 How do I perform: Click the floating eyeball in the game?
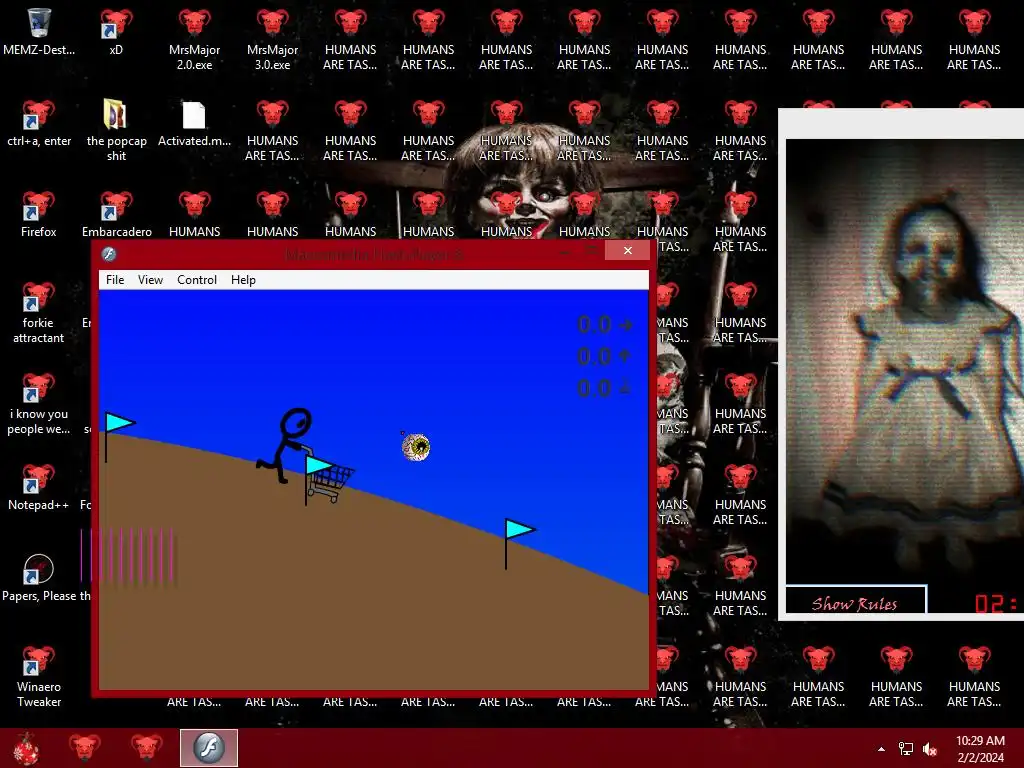[416, 447]
